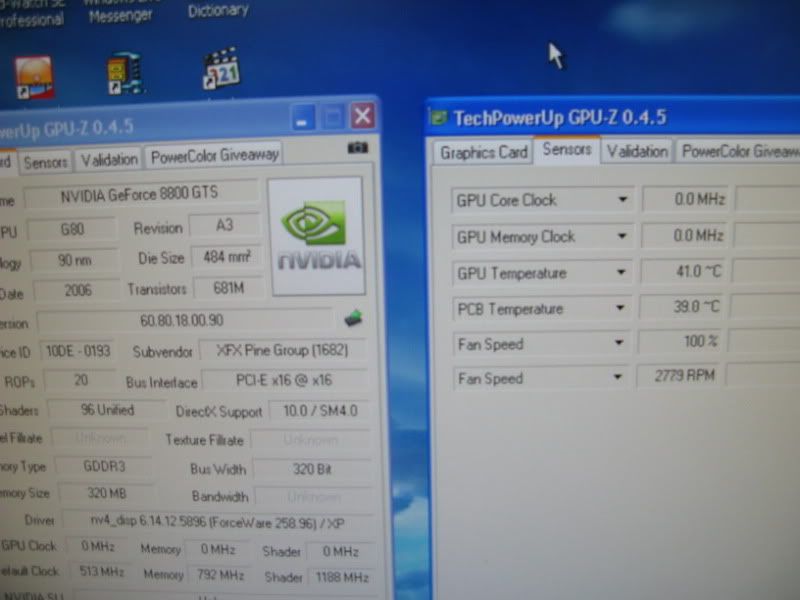
Task: Click GPU-Z app icon in right window title bar
Action: (438, 118)
